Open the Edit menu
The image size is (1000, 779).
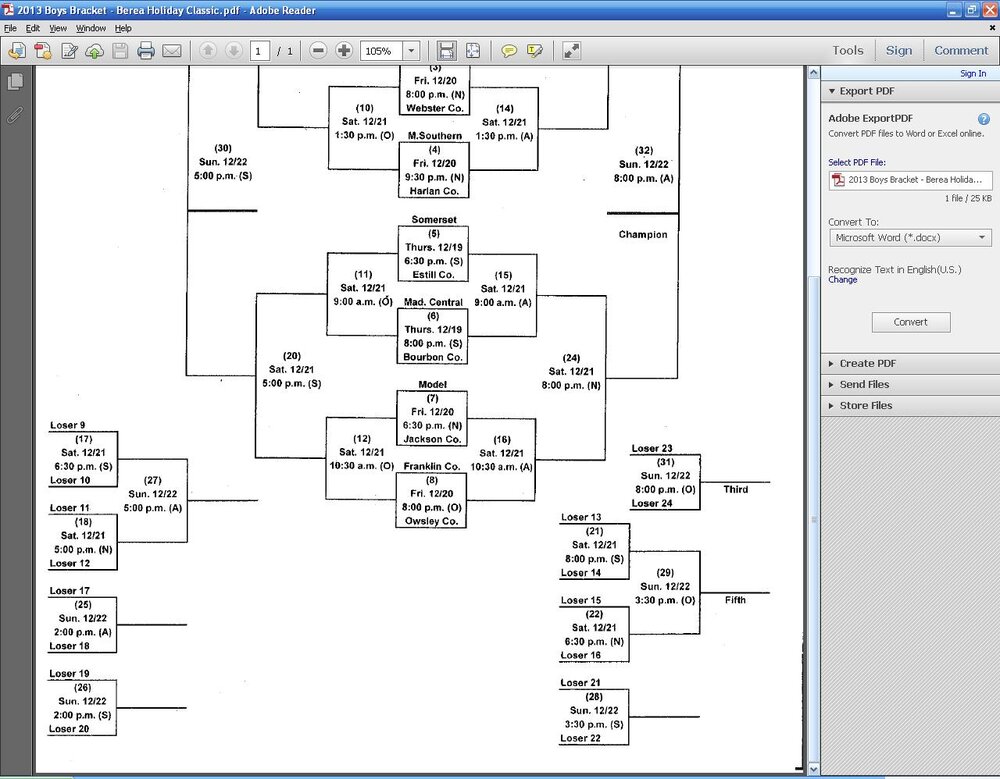coord(33,28)
